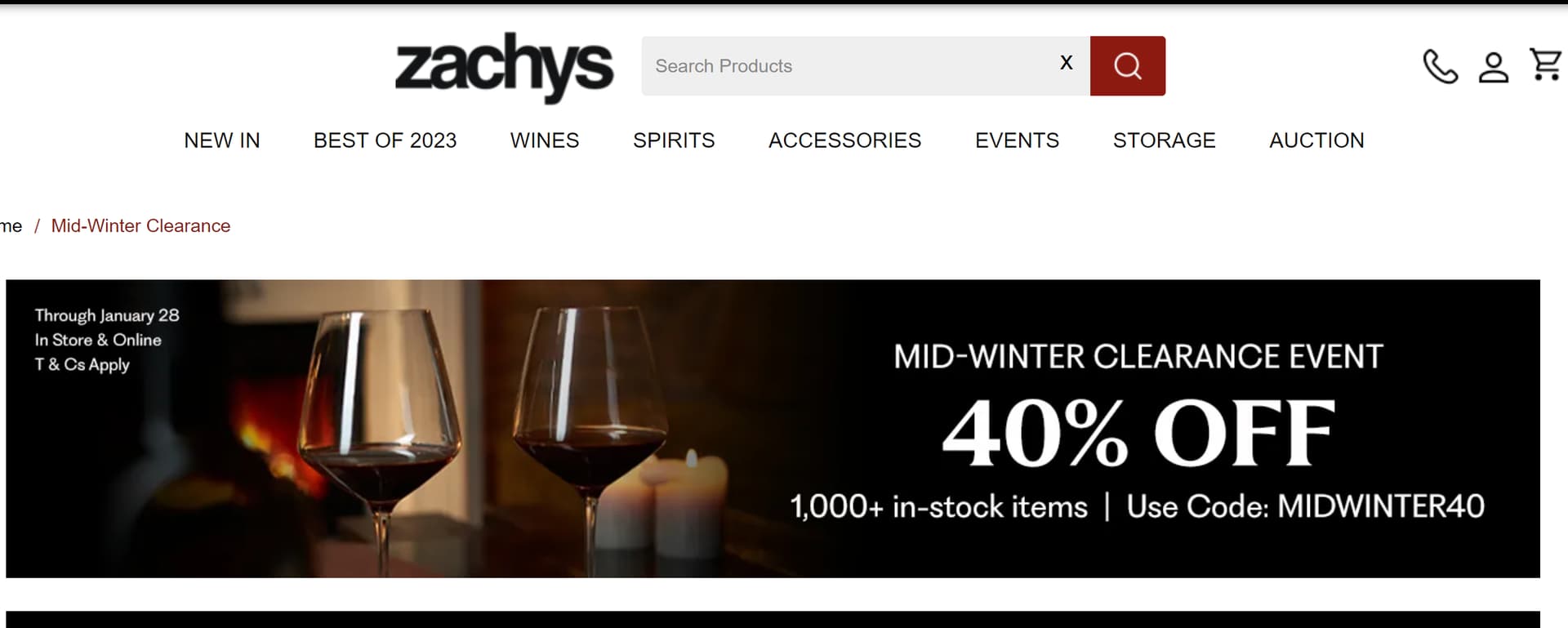Click the MIDWINTER40 promo code text
Screen dimensions: 1568x628
(x=1381, y=506)
